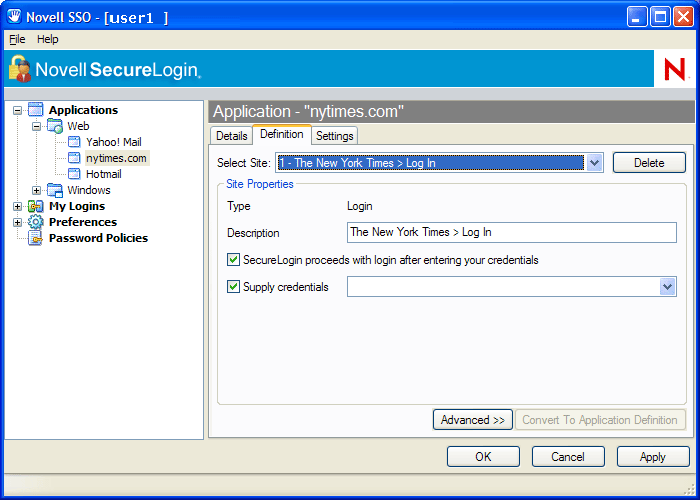Uncheck SecureLogin proceeds with login checkbox

coord(233,260)
